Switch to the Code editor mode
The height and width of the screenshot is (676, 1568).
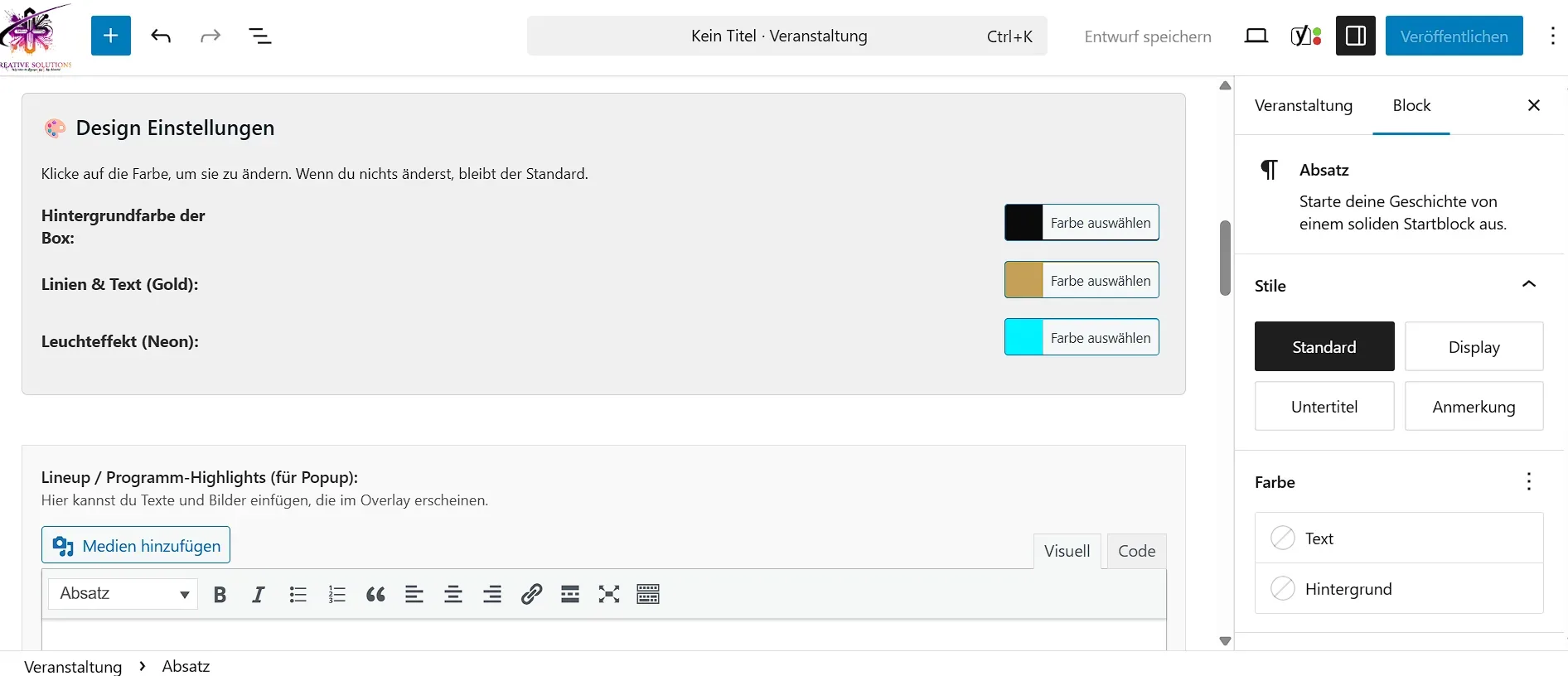click(x=1136, y=551)
